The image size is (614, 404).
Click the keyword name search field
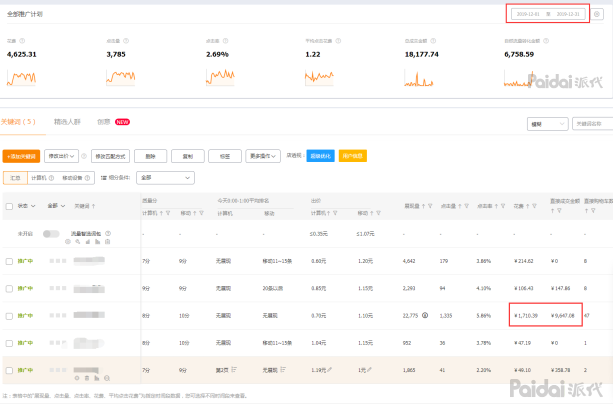[593, 124]
